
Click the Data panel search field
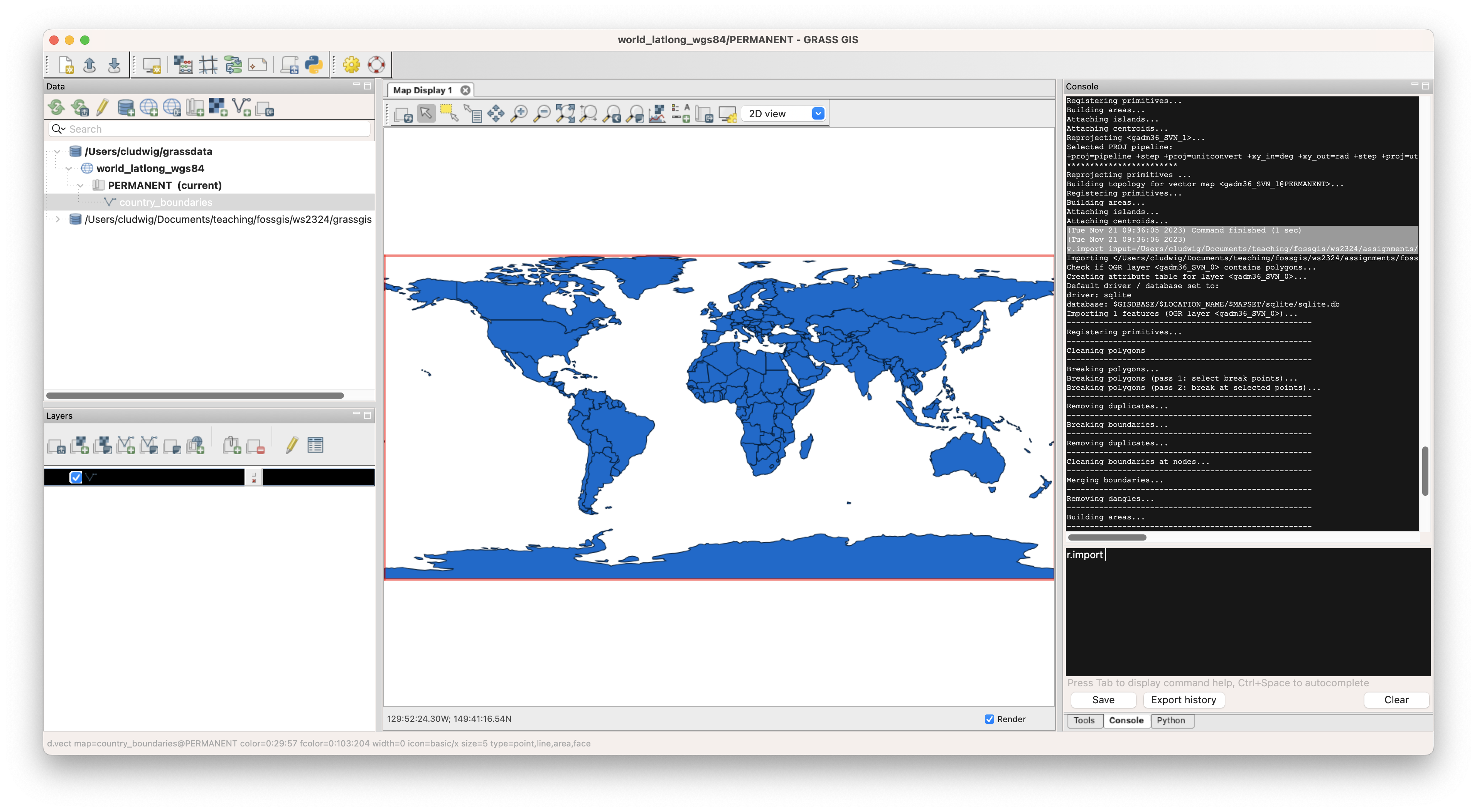click(x=209, y=129)
